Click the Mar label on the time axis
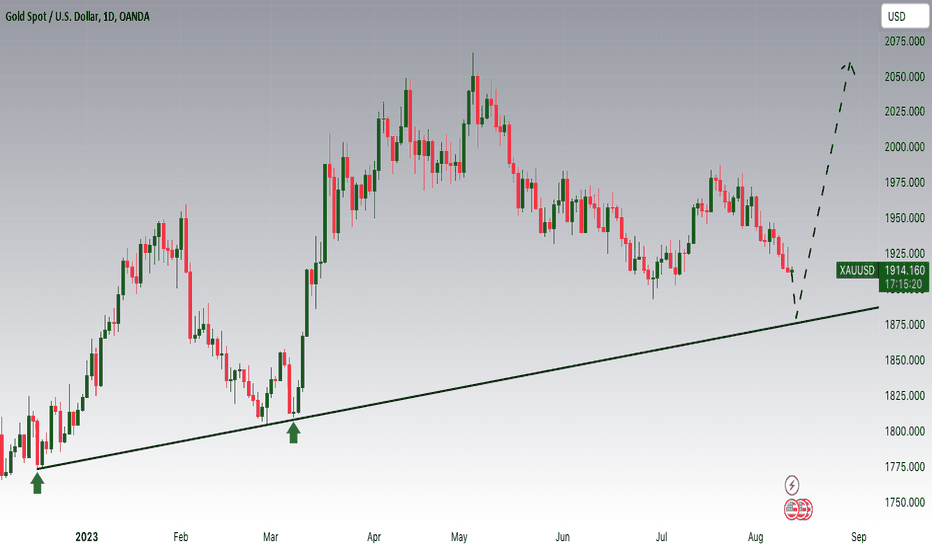The width and height of the screenshot is (932, 550). (270, 537)
